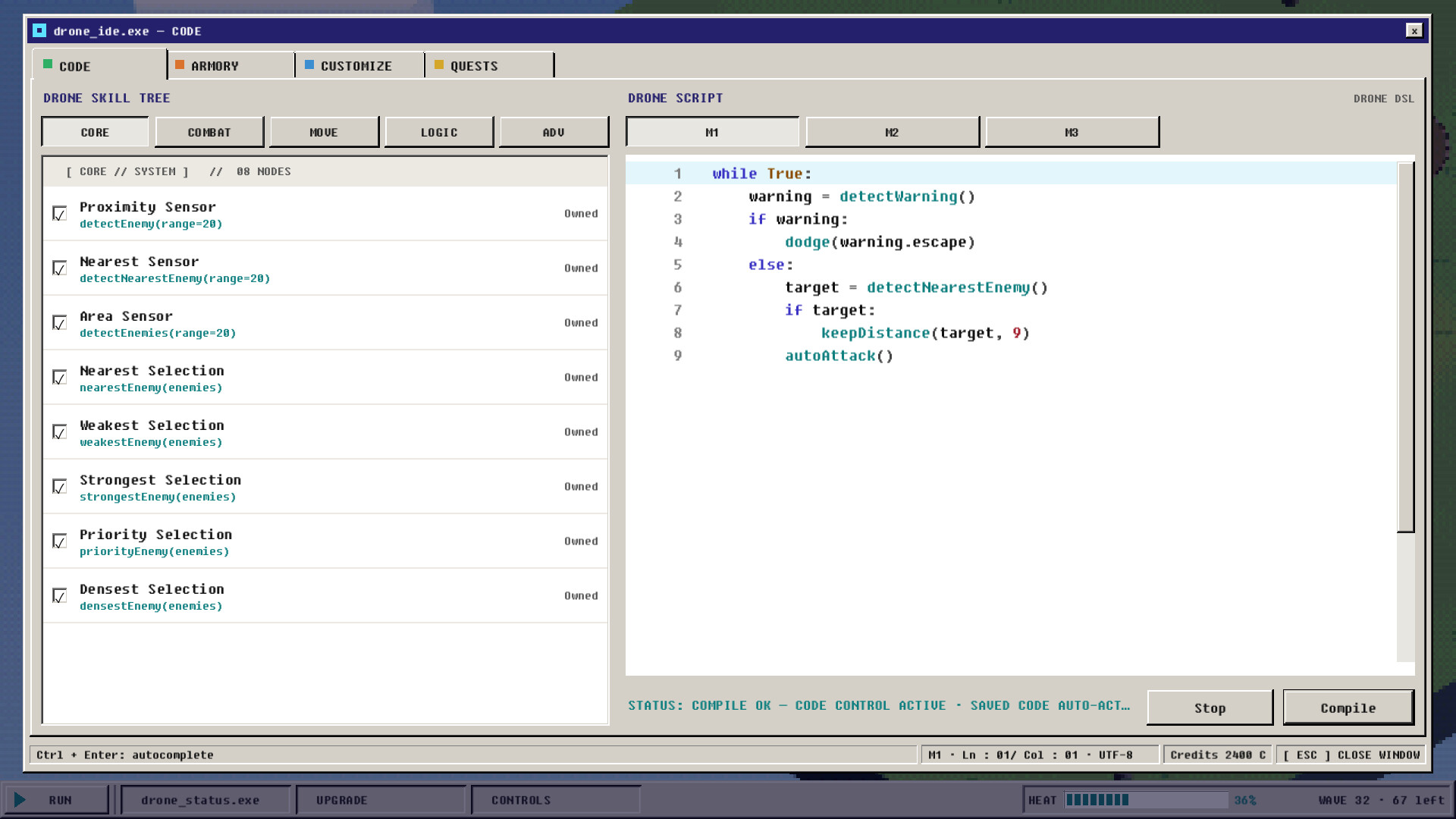Open drone_status.exe from the taskbar
This screenshot has width=1456, height=819.
coord(205,800)
